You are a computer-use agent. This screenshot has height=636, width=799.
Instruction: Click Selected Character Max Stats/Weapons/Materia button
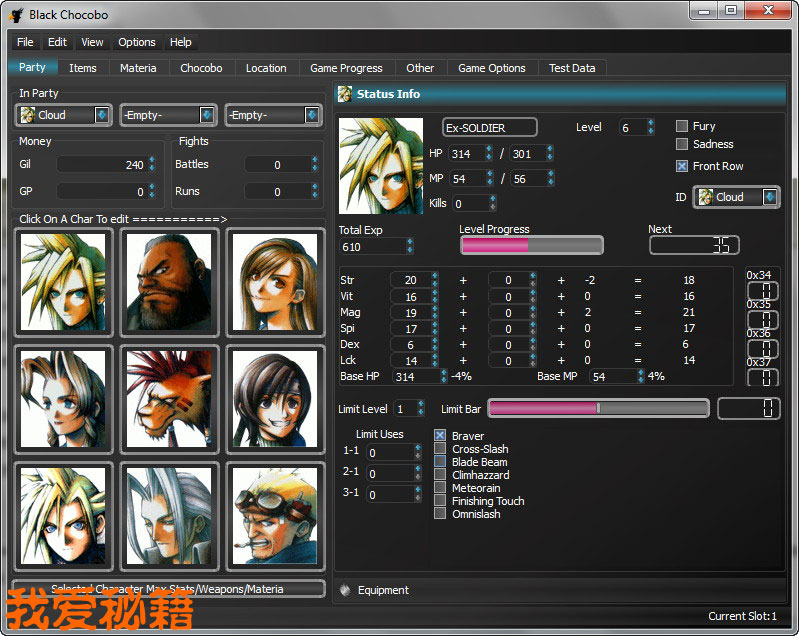[169, 588]
